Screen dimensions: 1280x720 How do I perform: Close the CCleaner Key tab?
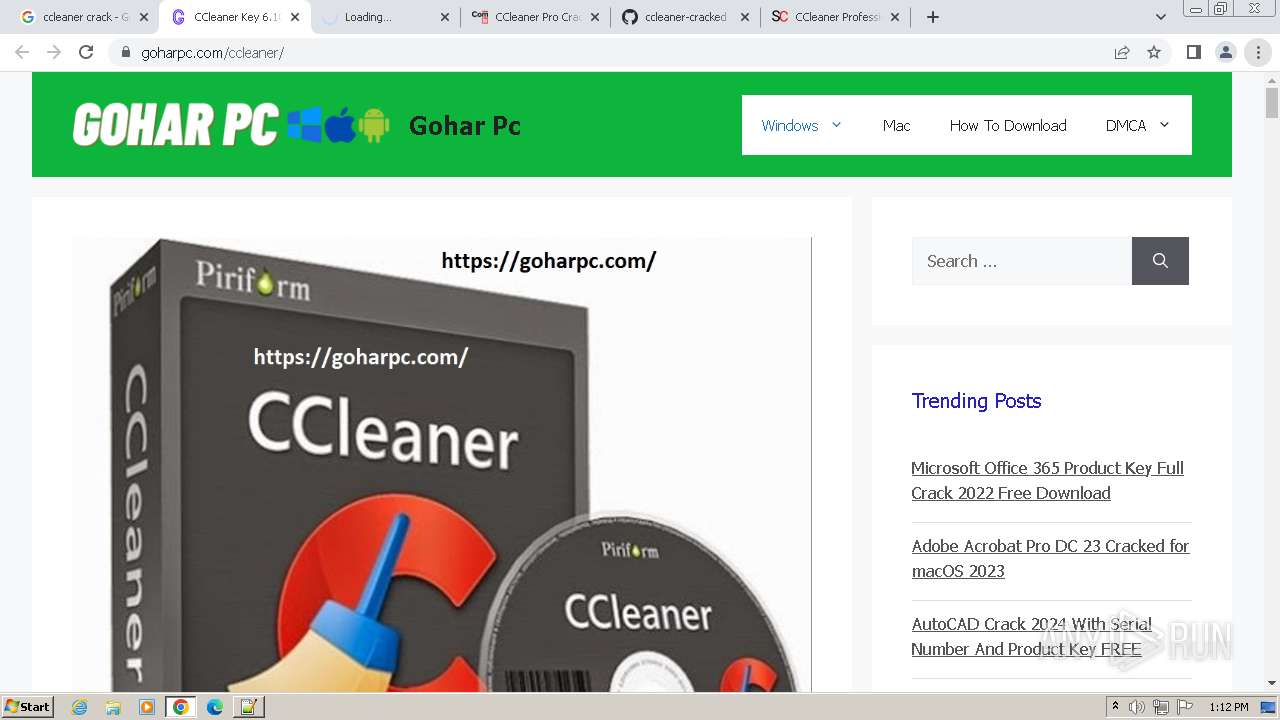pos(295,17)
